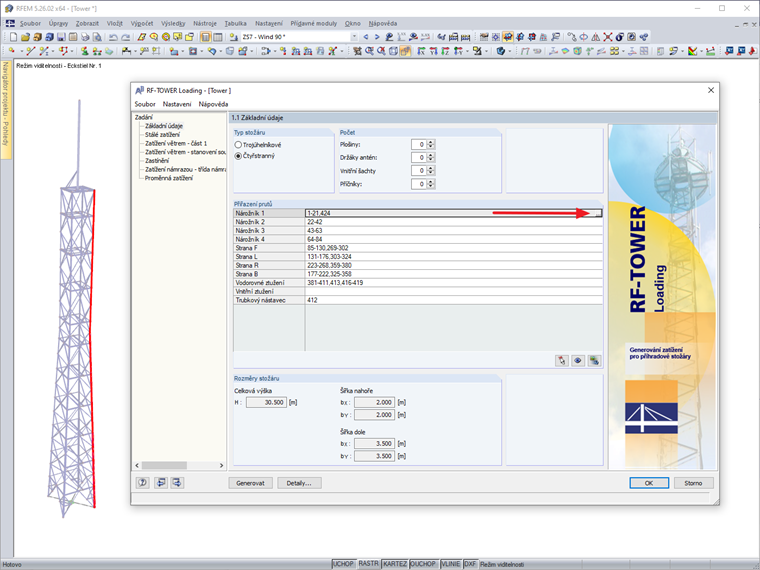This screenshot has height=570, width=760.
Task: Click OK button in RF-TOWER dialog
Action: (649, 483)
